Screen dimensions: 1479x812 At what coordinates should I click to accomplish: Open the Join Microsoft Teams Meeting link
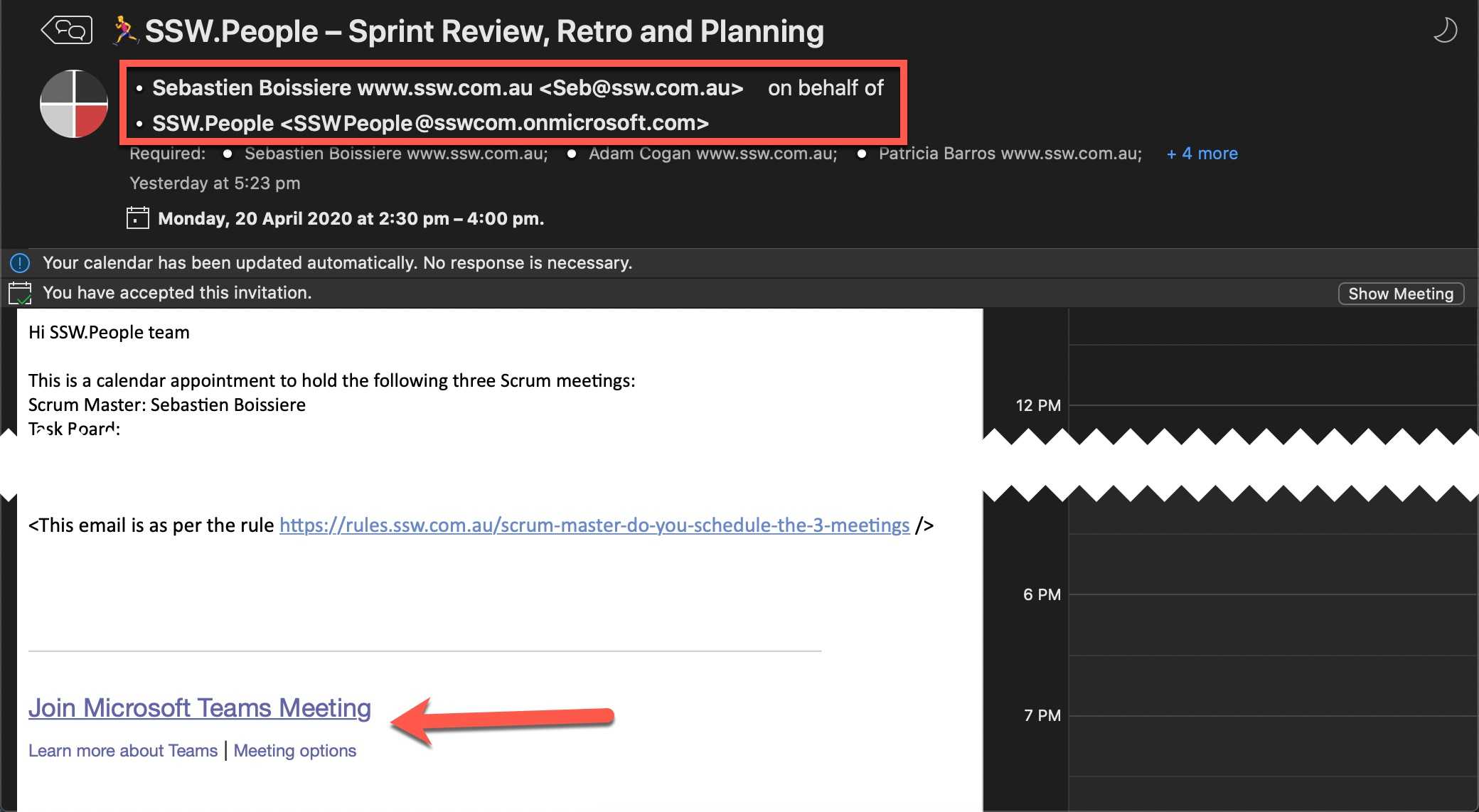[200, 708]
